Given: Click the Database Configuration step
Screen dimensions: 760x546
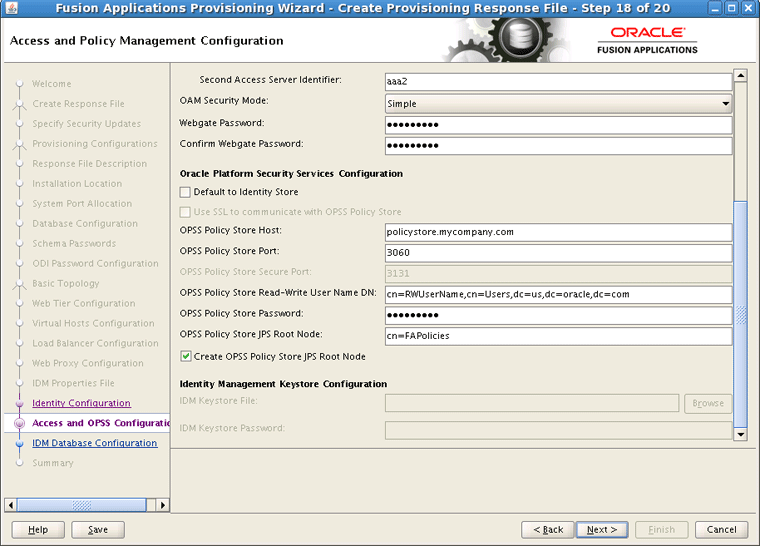Looking at the screenshot, I should [85, 224].
